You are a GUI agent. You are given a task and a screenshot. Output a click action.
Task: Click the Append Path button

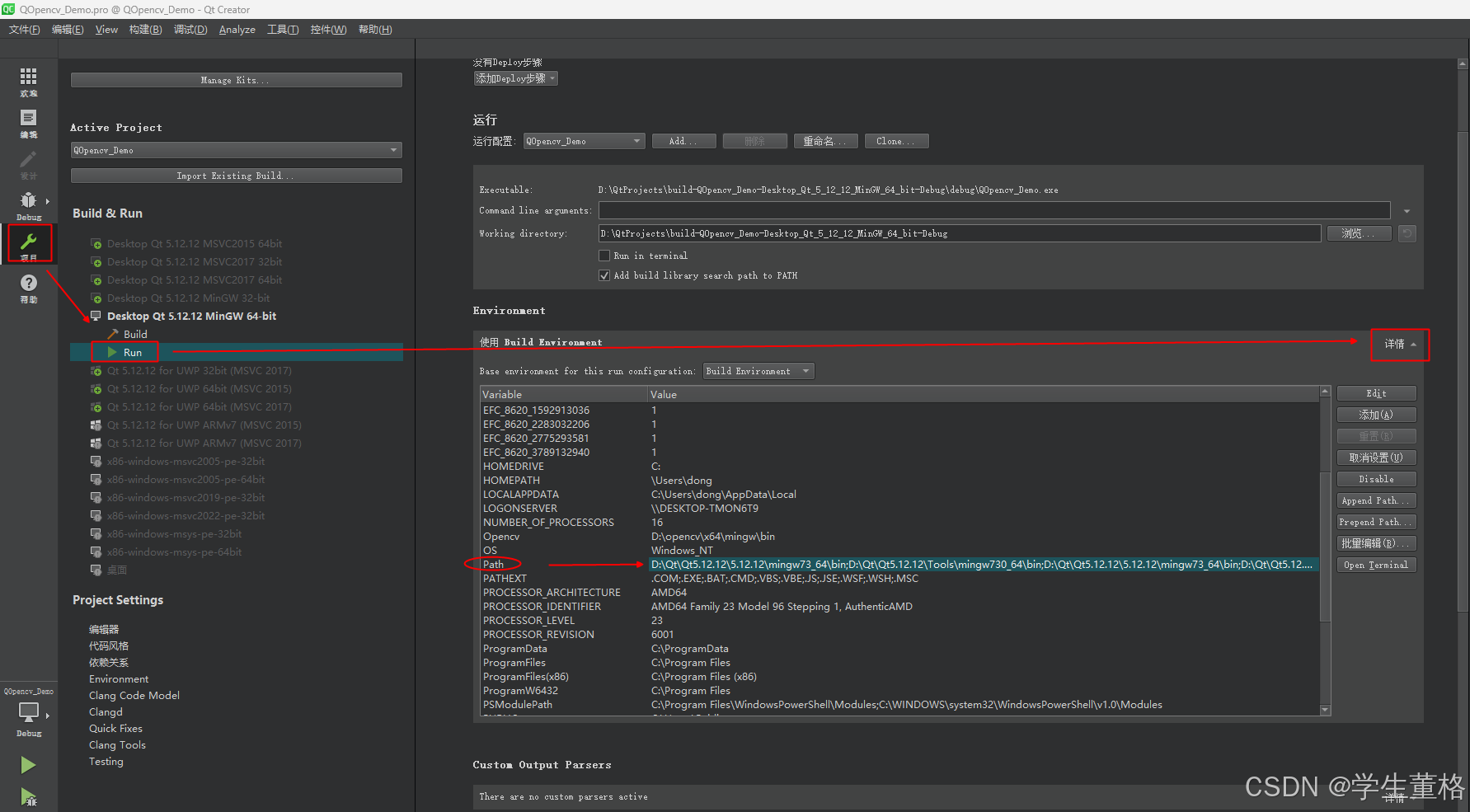1376,500
